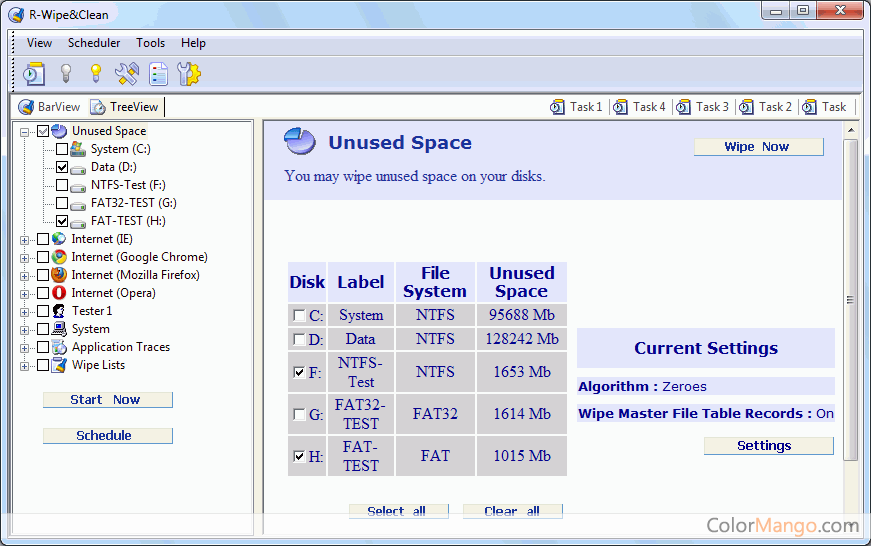Click the R-Wipe&Clean title bar app icon
Image resolution: width=871 pixels, height=546 pixels.
tap(16, 15)
